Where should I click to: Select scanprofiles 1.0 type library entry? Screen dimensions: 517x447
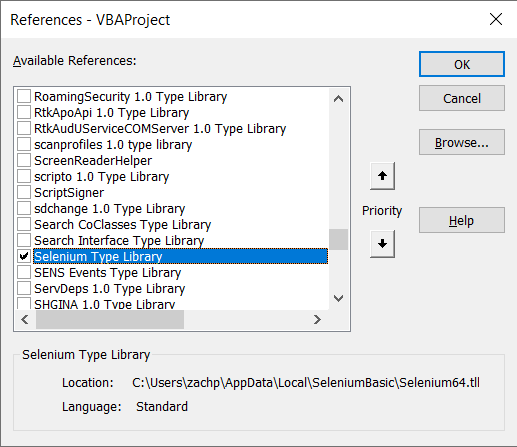113,144
